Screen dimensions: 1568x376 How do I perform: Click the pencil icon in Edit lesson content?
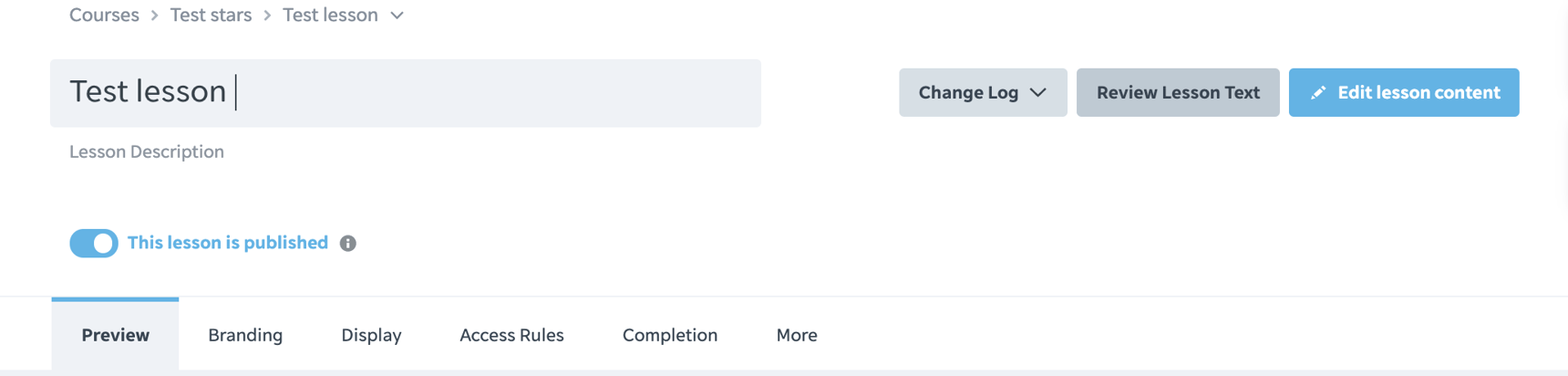(1318, 93)
